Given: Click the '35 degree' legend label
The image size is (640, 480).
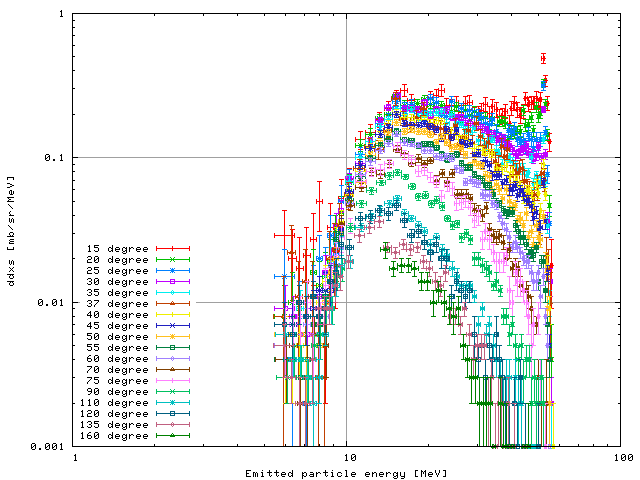Looking at the screenshot, I should (117, 293).
